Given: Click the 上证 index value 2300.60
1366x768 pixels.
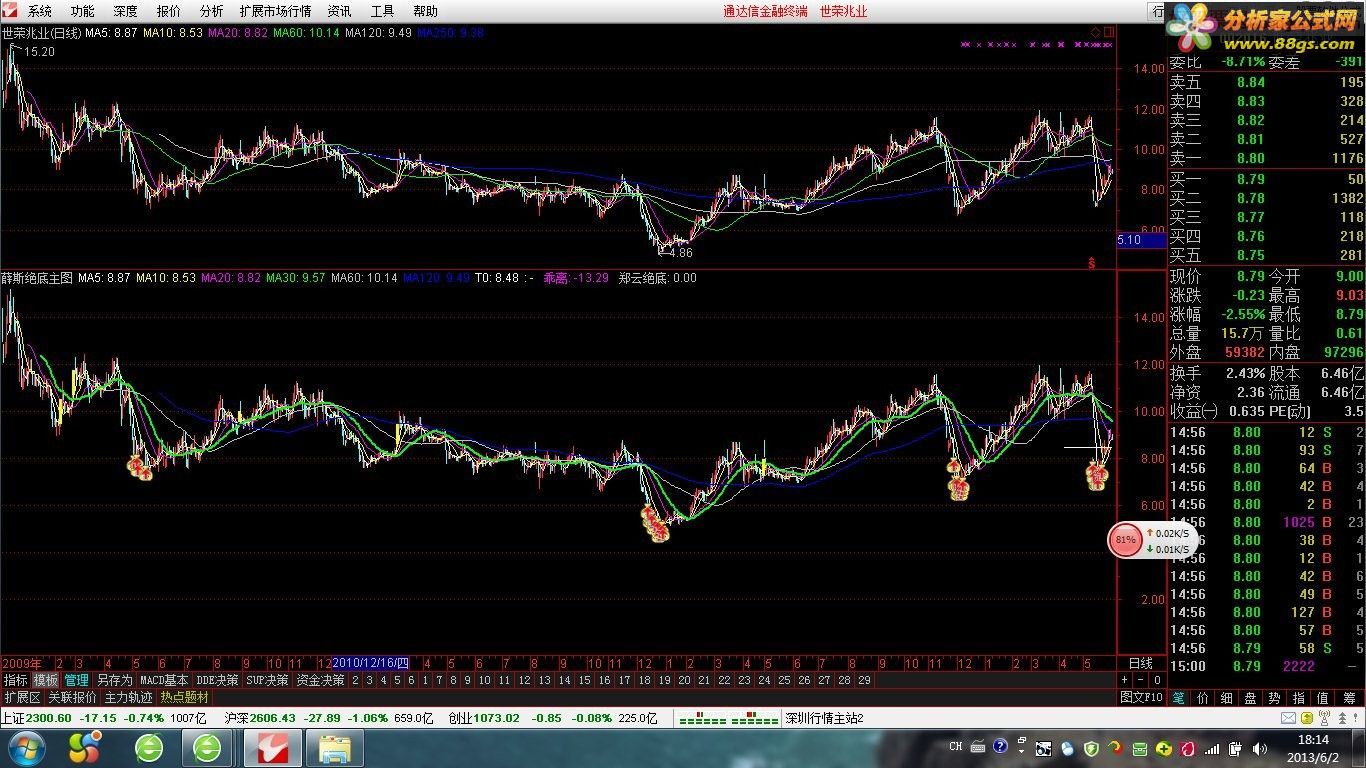Looking at the screenshot, I should click(48, 718).
